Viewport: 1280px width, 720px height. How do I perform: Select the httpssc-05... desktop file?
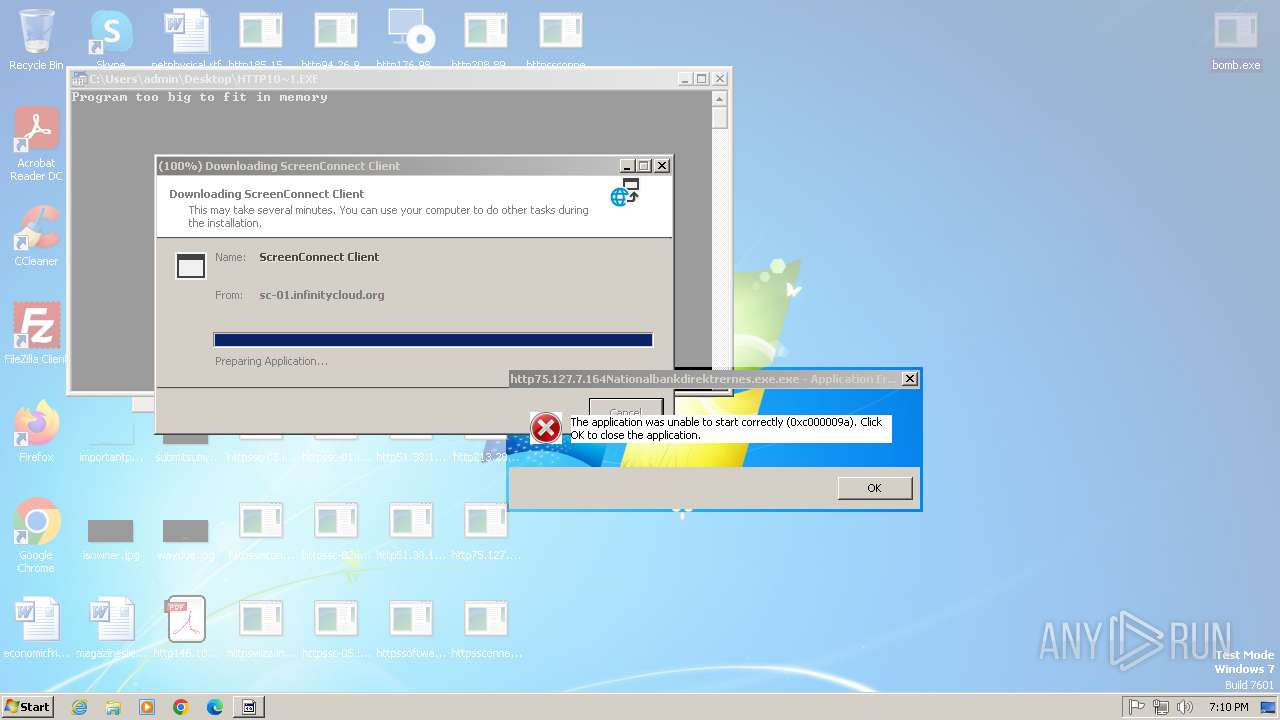[336, 627]
